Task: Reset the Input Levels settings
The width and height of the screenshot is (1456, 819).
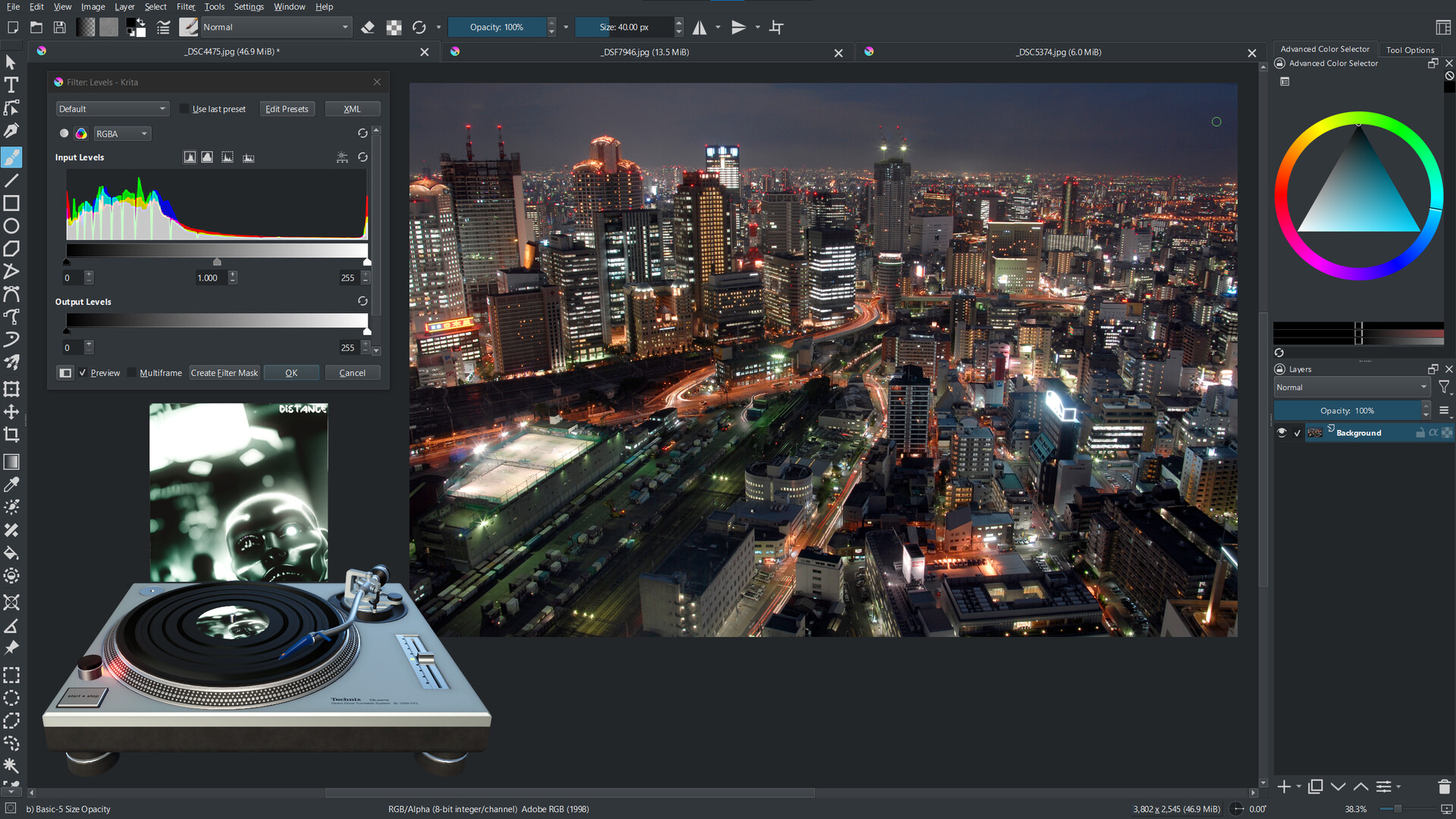Action: point(362,157)
